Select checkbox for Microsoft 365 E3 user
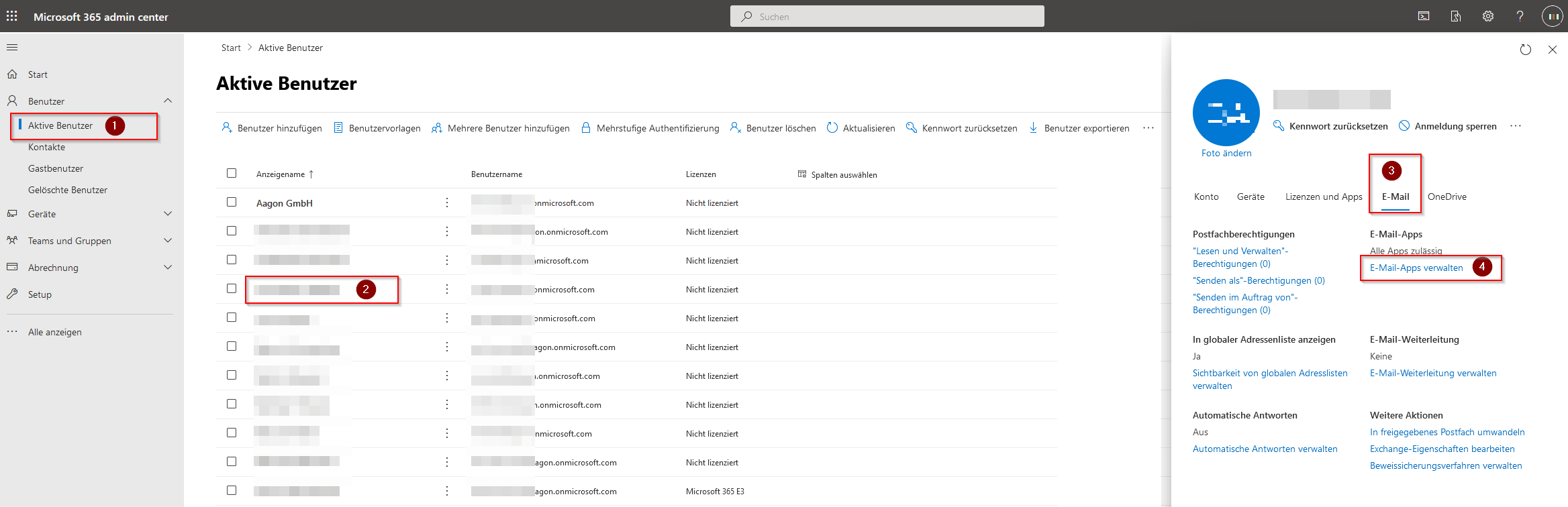This screenshot has height=507, width=1568. [x=232, y=490]
